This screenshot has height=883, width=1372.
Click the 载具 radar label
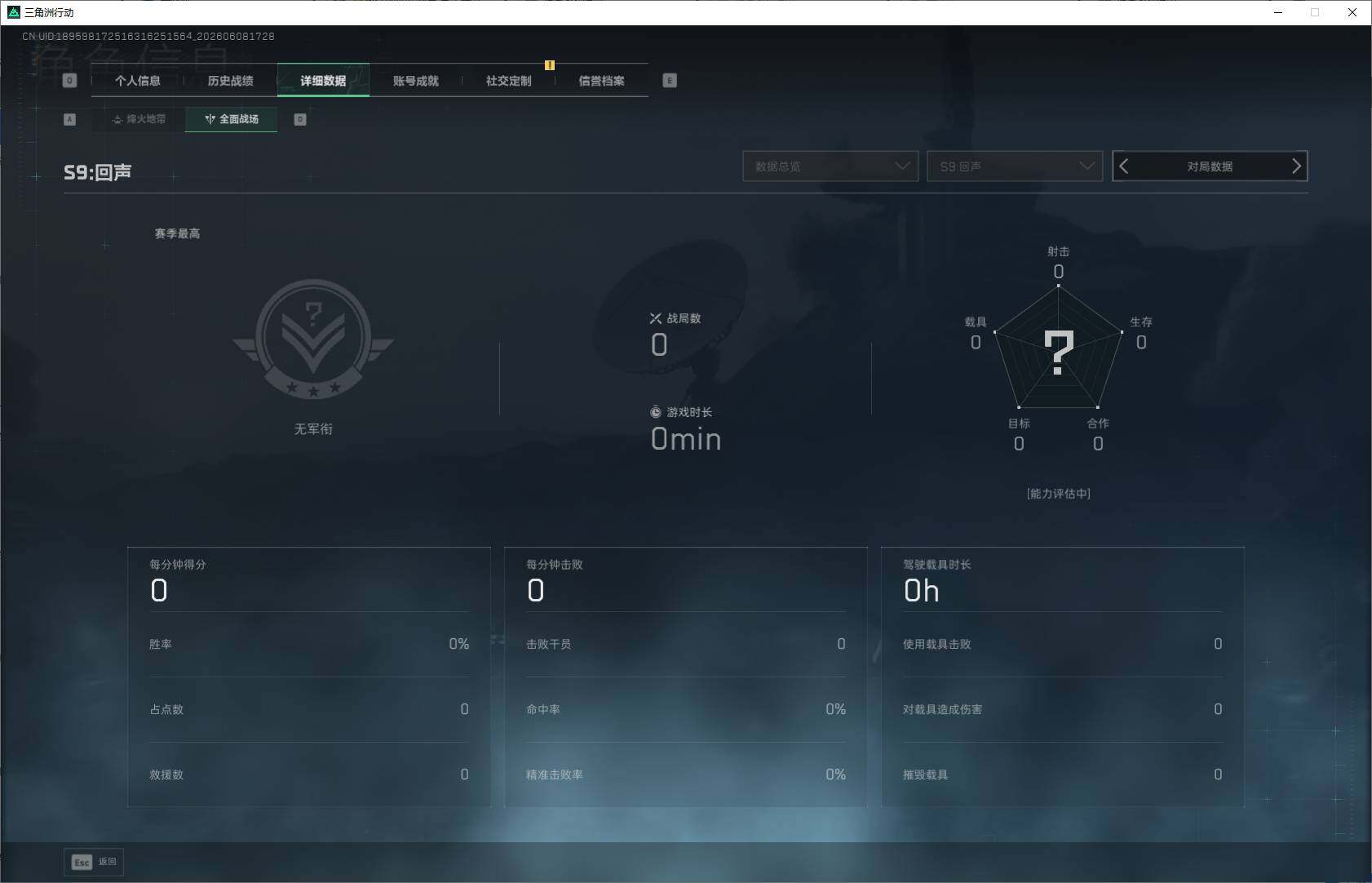[x=976, y=322]
